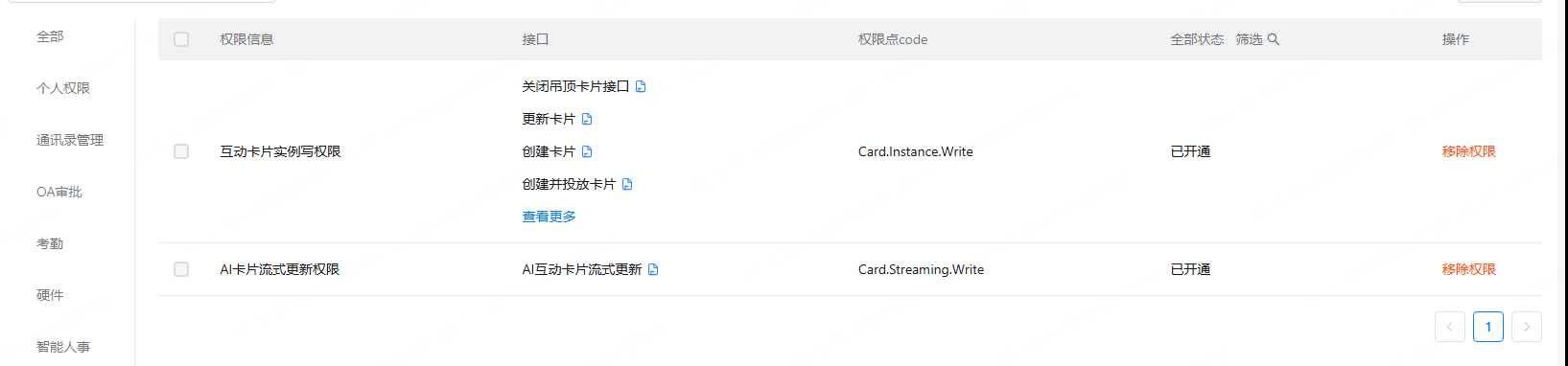Open the 筛选 filter in header
The height and width of the screenshot is (366, 1568).
coord(1249,39)
